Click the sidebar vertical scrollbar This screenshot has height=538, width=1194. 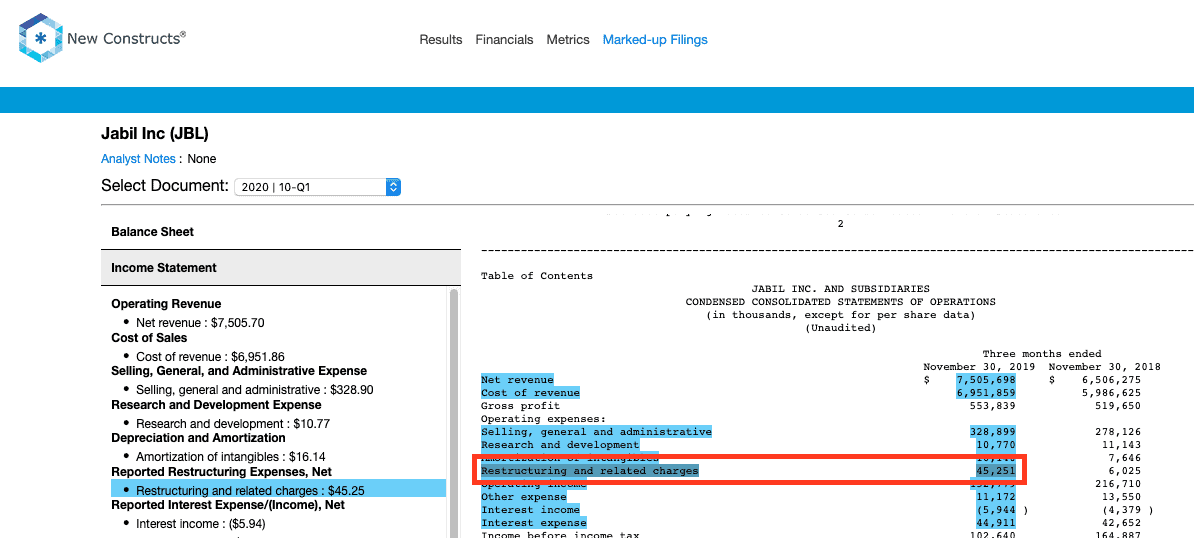(455, 411)
